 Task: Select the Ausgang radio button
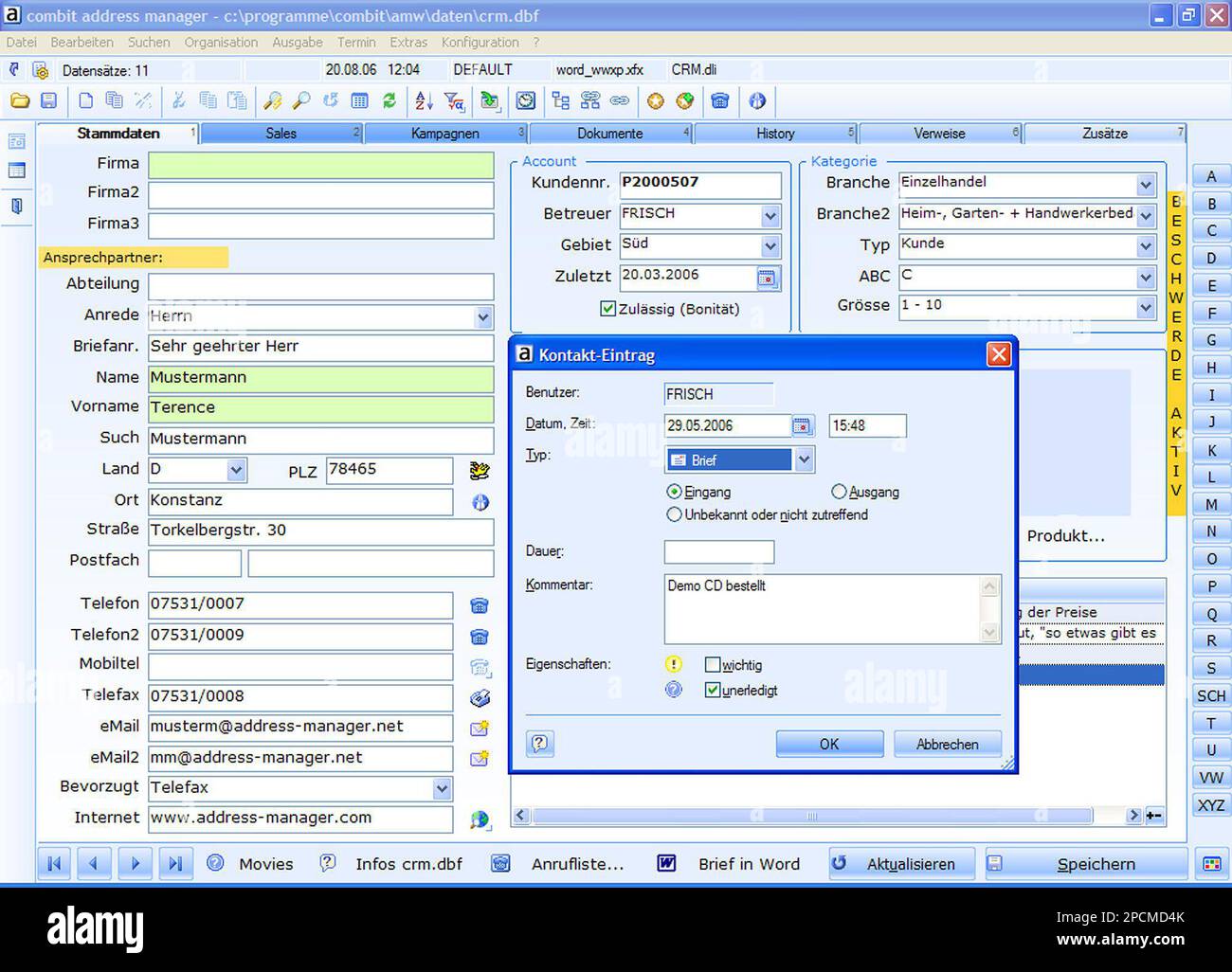(x=839, y=492)
